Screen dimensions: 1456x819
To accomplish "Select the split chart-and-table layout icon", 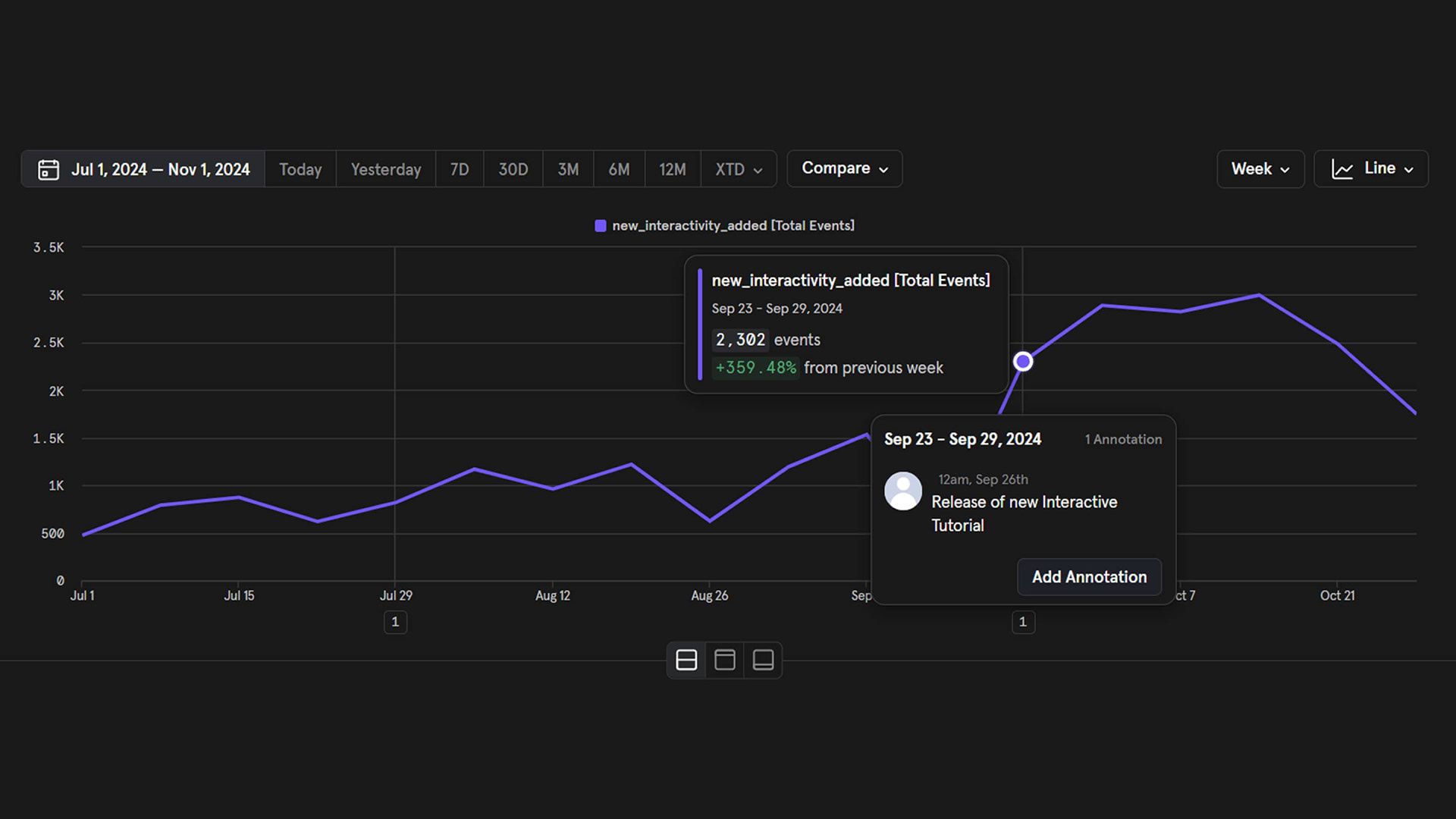I will click(686, 660).
